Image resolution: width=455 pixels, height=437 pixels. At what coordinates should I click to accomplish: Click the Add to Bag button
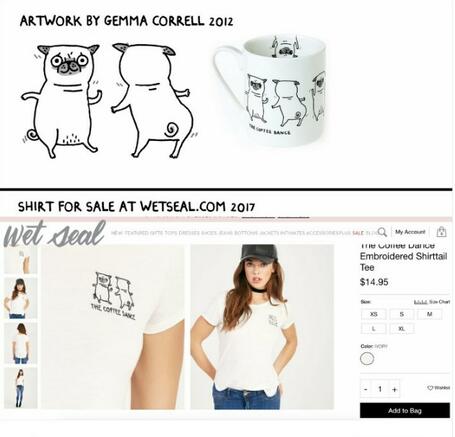tap(405, 410)
